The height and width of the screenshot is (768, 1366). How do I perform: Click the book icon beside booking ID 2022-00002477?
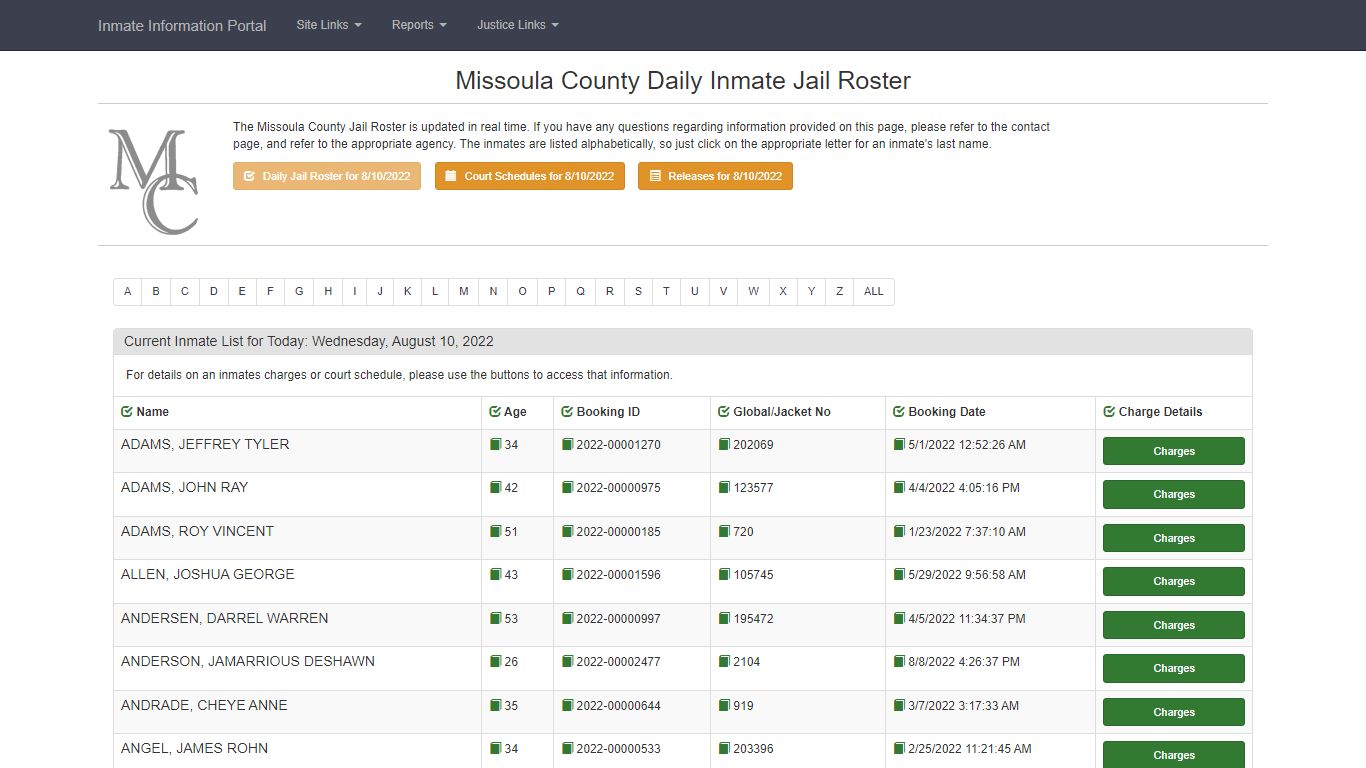[x=567, y=661]
